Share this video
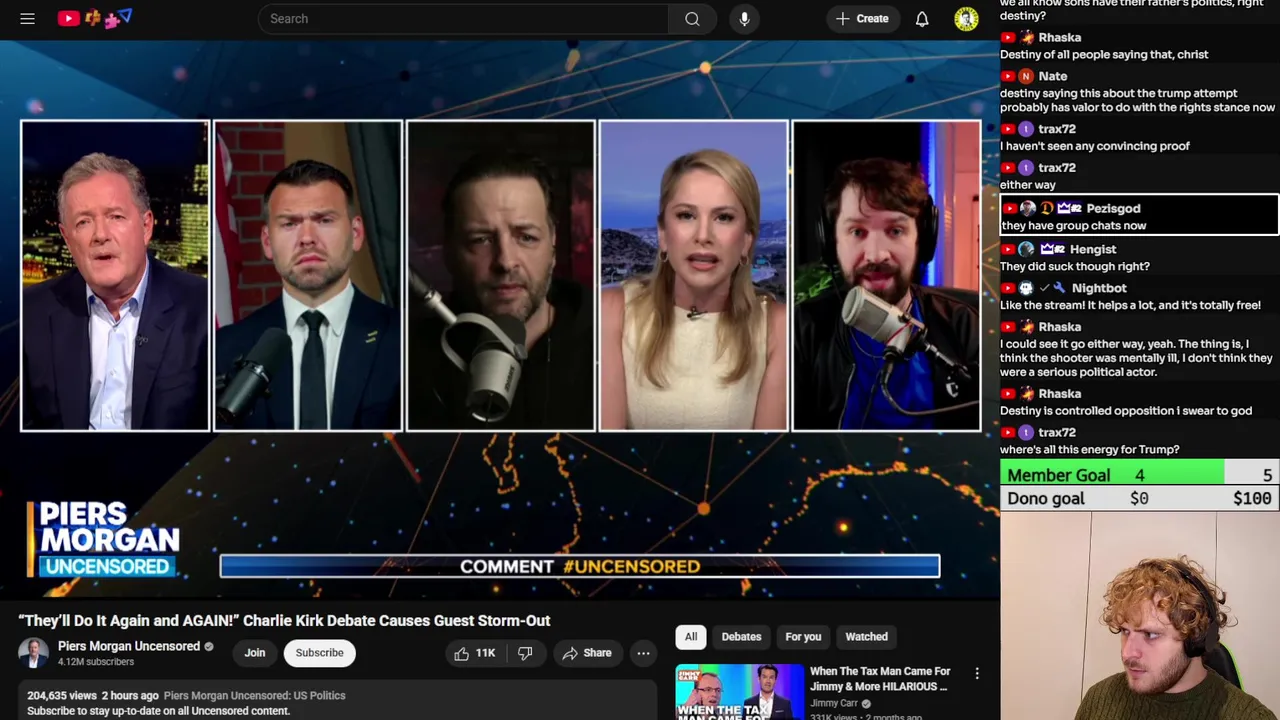 coord(586,653)
